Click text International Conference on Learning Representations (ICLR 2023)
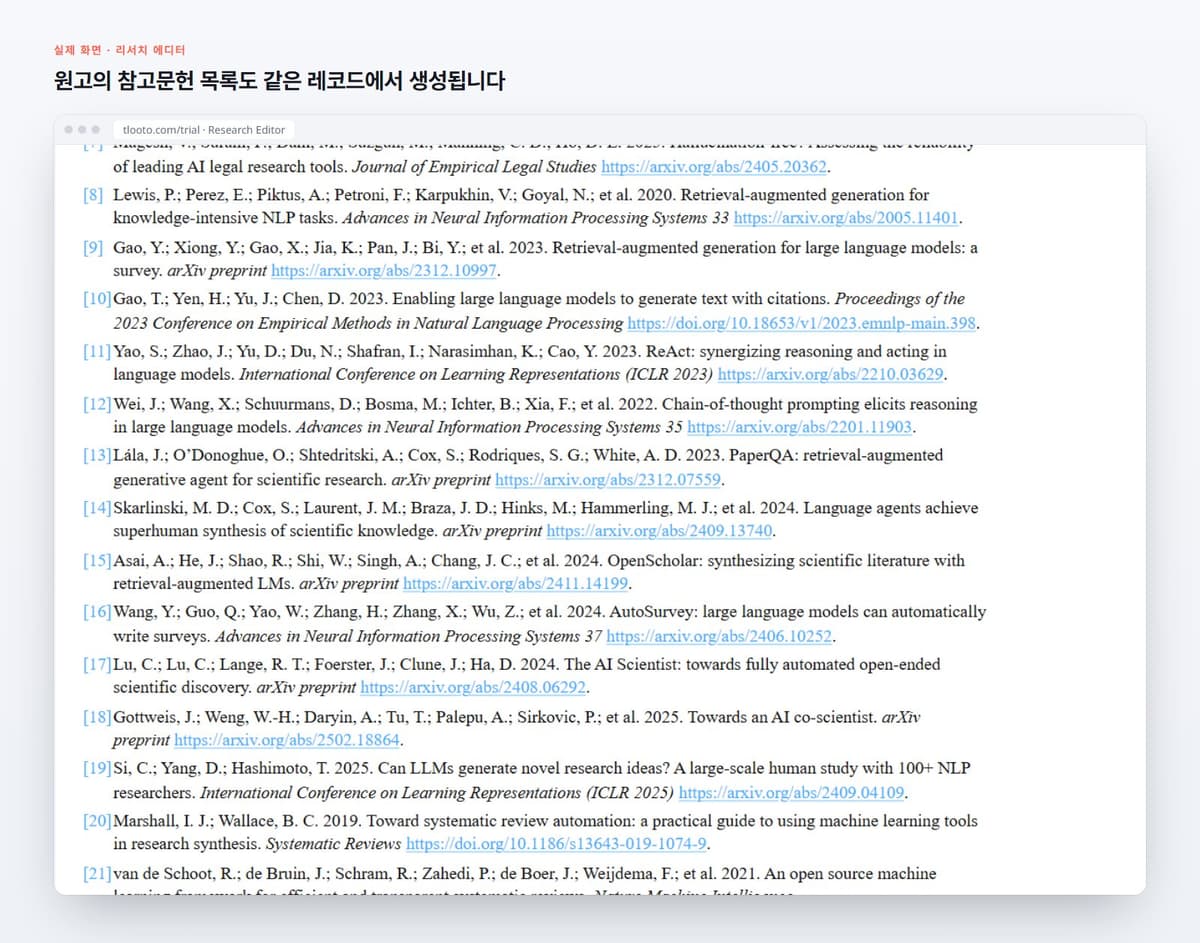This screenshot has height=943, width=1200. point(476,374)
